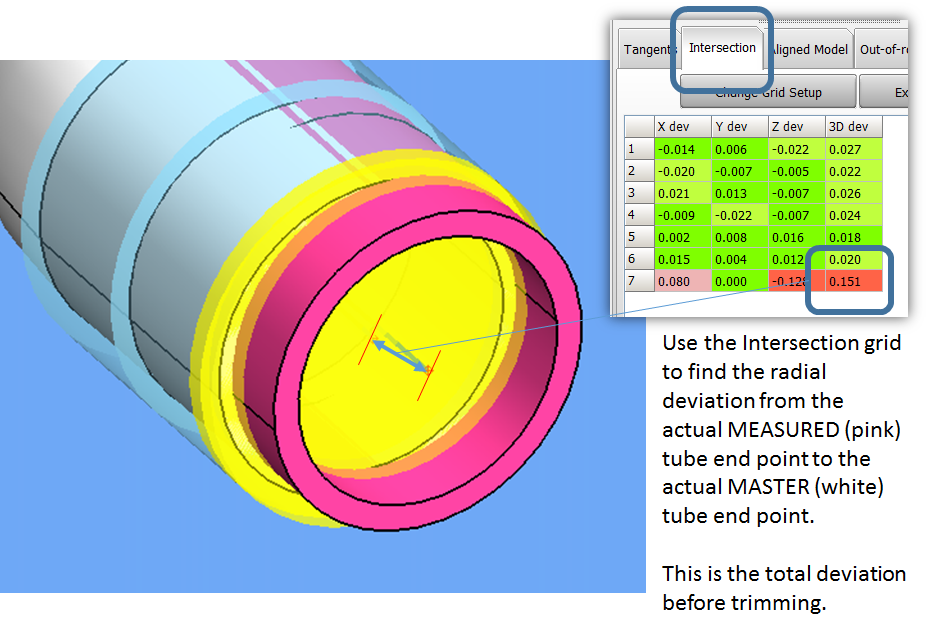Click the 0.020 cell in row 6
This screenshot has height=631, width=928.
click(x=853, y=259)
